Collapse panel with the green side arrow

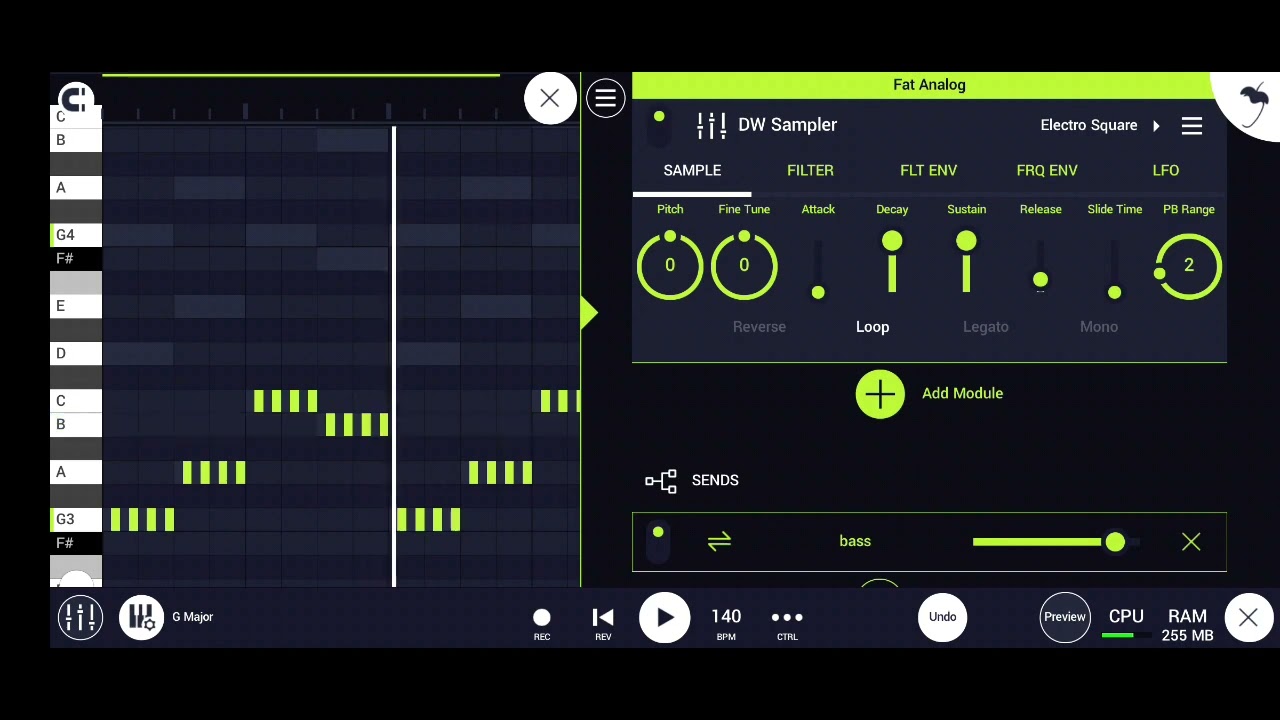pyautogui.click(x=589, y=313)
